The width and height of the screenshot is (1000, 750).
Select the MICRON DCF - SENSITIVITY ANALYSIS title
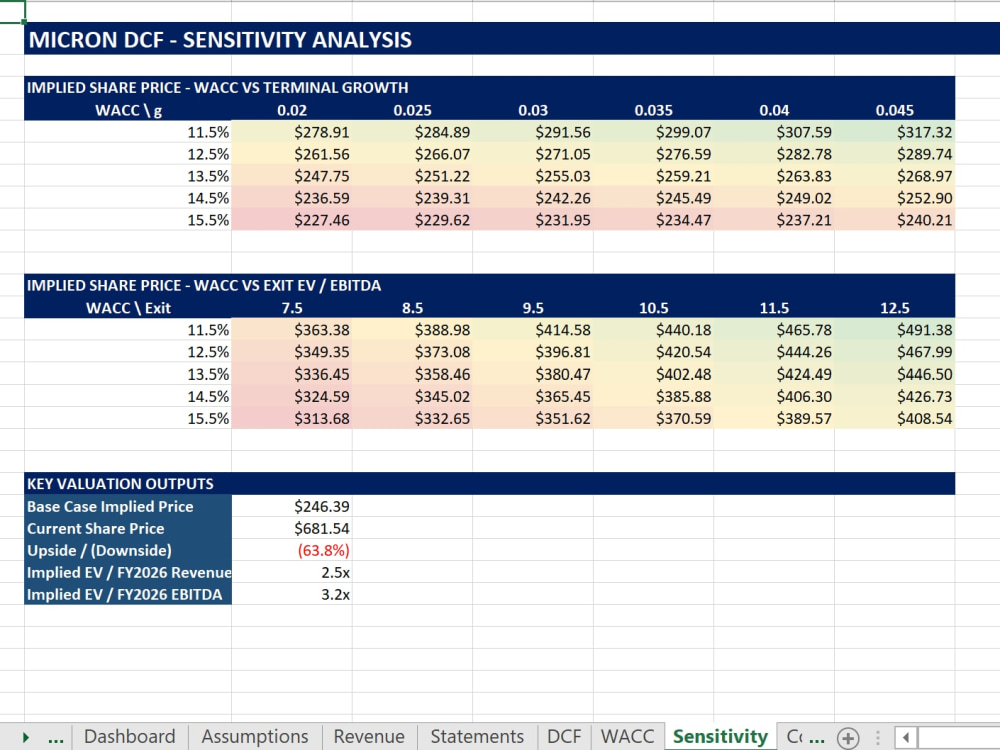tap(220, 40)
